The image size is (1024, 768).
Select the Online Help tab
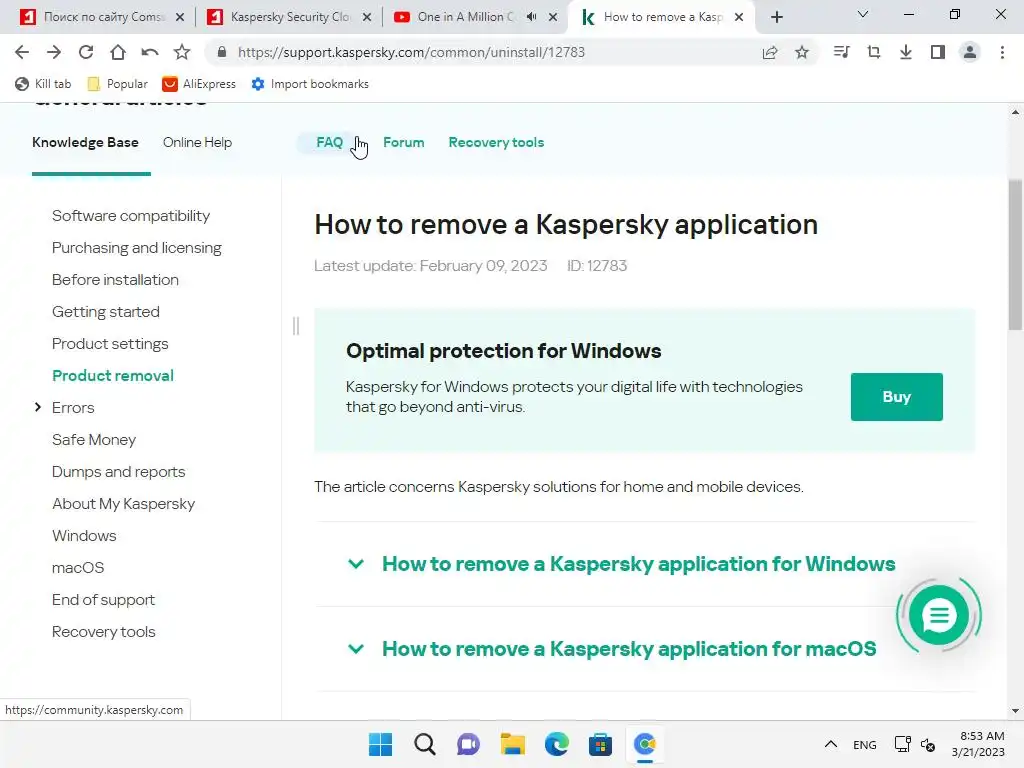pos(197,142)
